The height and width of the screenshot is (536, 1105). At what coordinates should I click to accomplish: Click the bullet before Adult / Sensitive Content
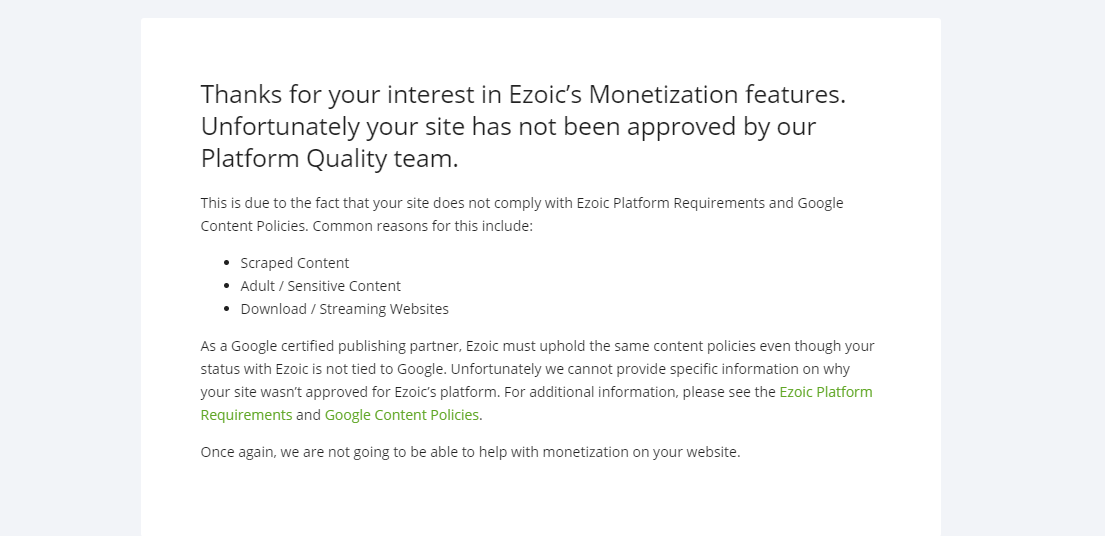[x=226, y=286]
